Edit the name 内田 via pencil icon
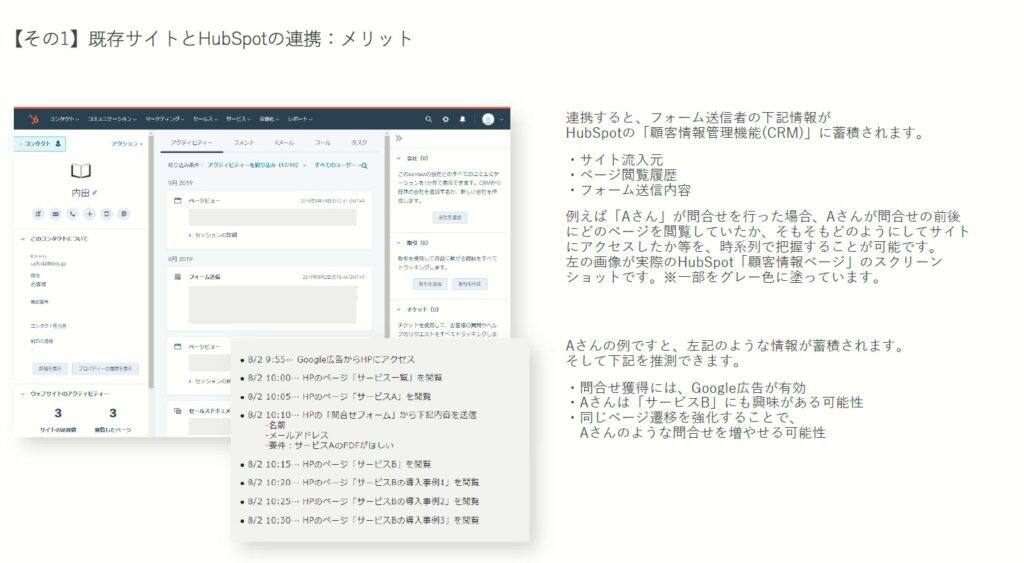This screenshot has height=563, width=1024. tap(95, 193)
